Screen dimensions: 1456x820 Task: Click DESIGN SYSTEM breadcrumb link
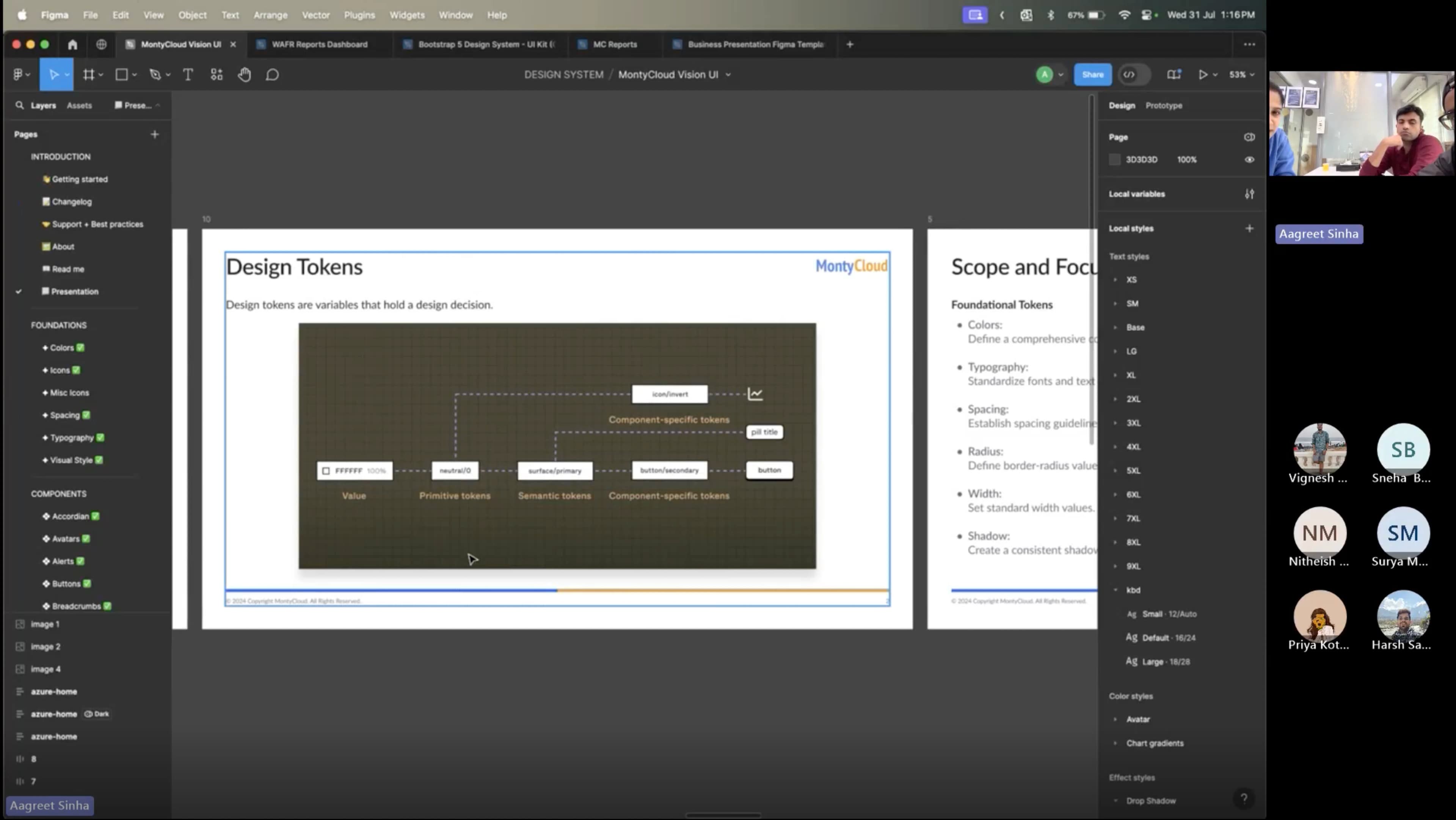tap(563, 75)
